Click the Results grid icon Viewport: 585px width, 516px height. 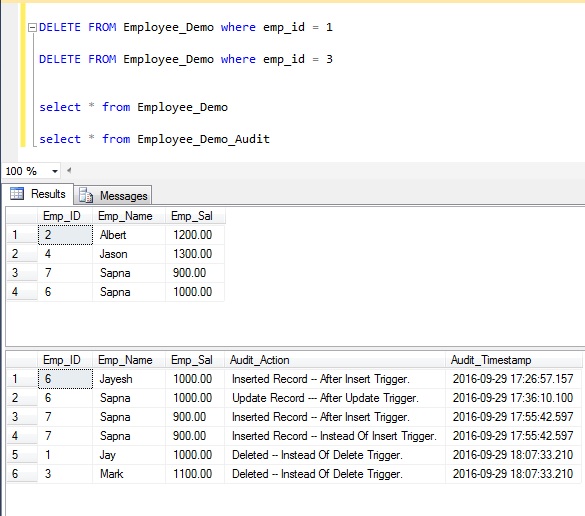click(x=17, y=194)
